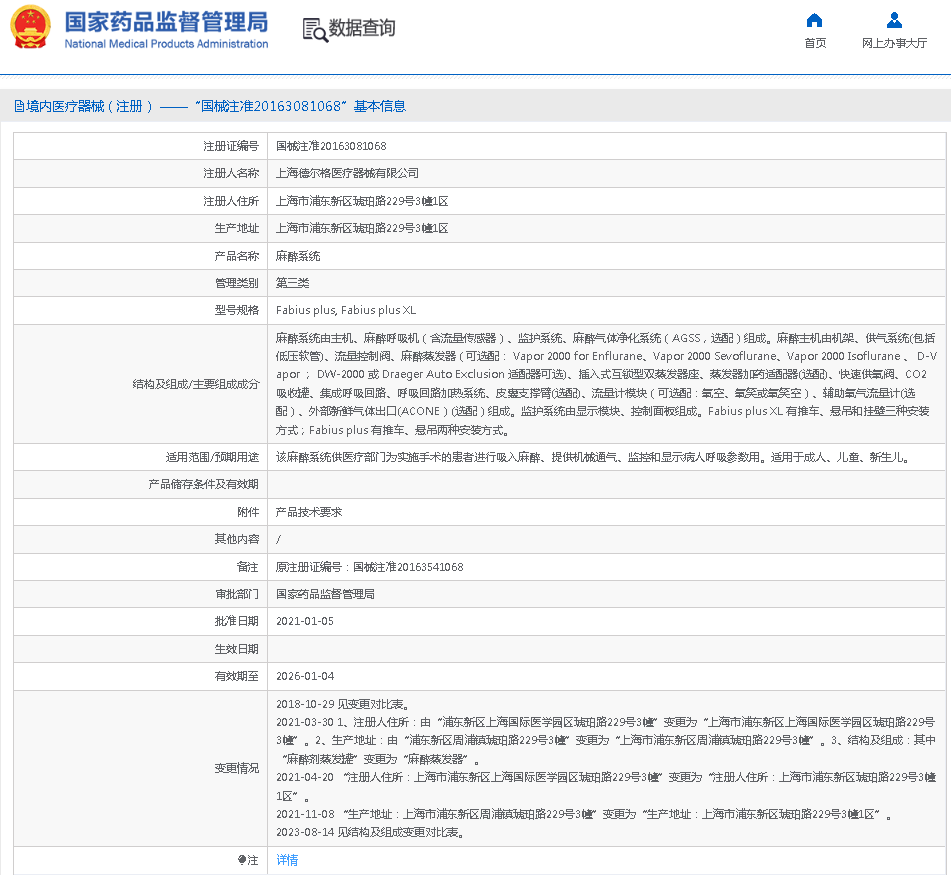Click the national emblem logo
The height and width of the screenshot is (875, 951).
pyautogui.click(x=30, y=28)
